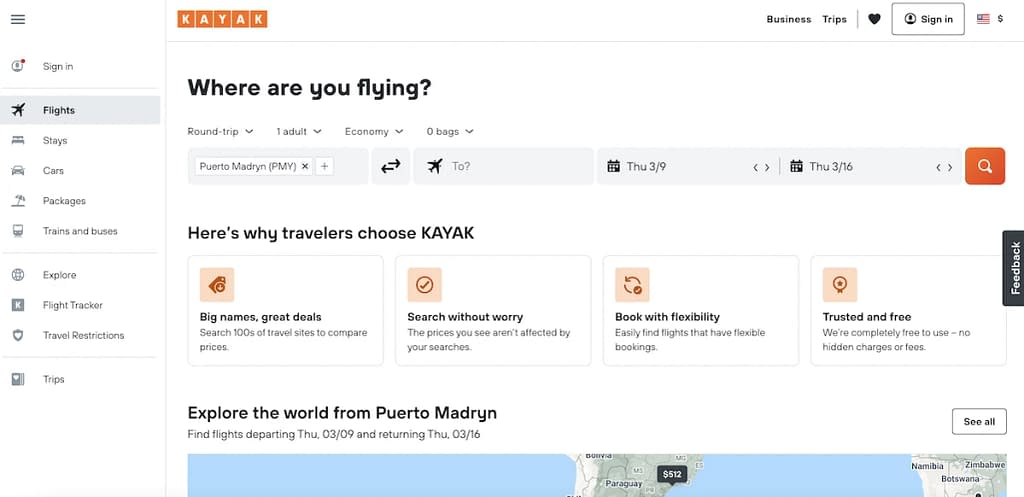
Task: Click the Book with flexibility icon
Action: (x=632, y=285)
